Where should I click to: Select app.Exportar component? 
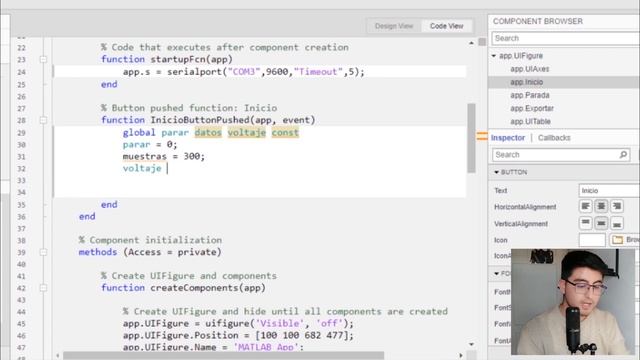532,108
